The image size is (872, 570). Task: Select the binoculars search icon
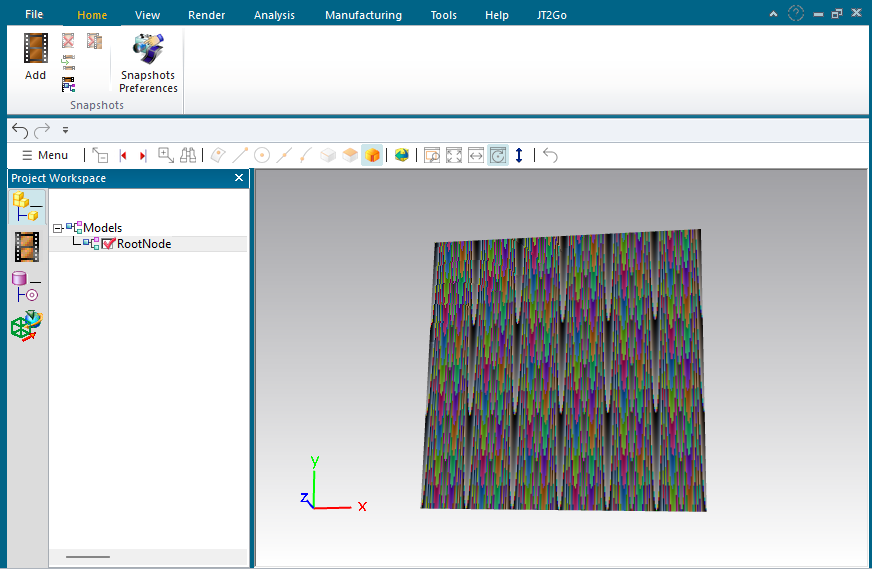coord(188,155)
